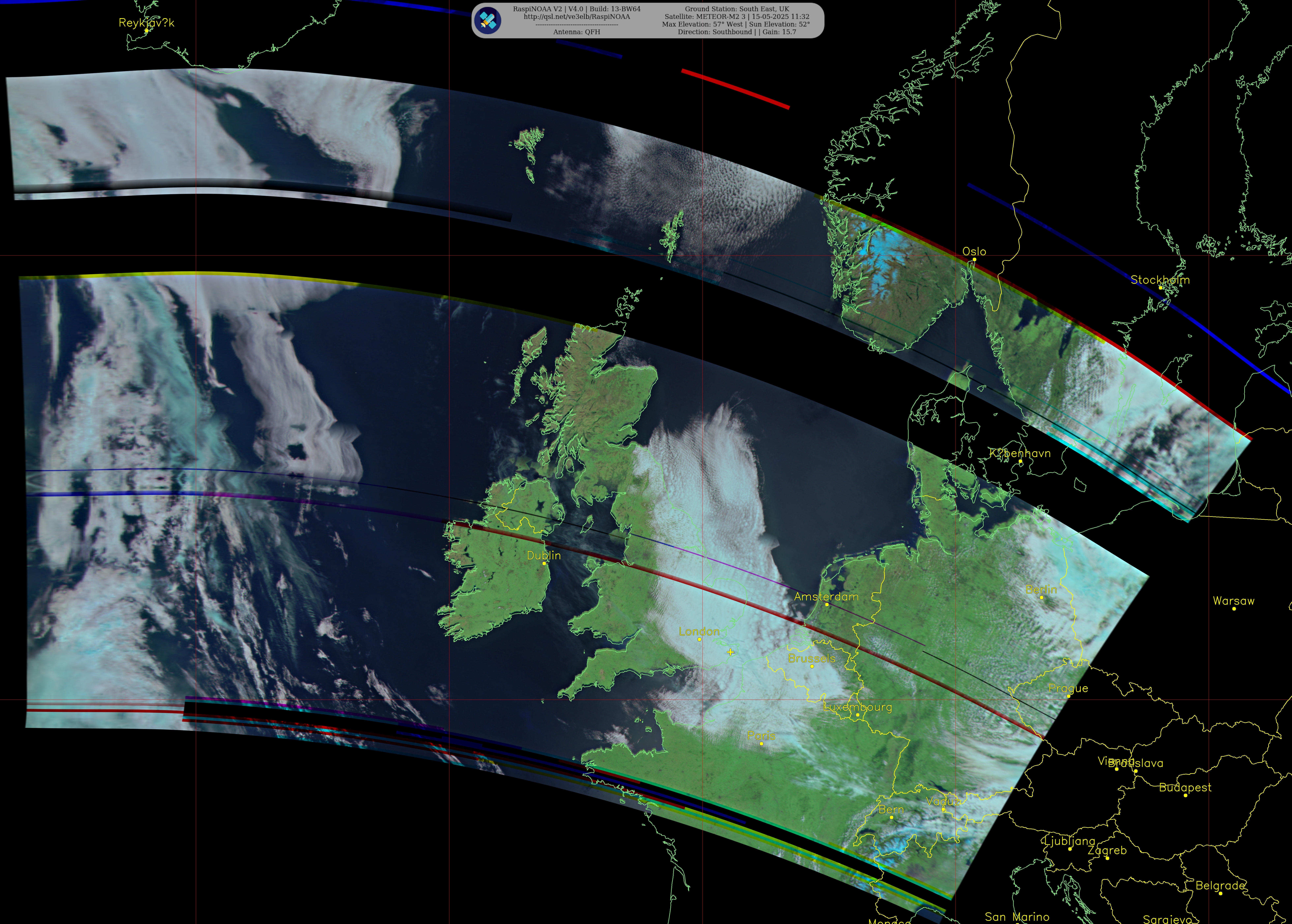Click the 'Ground Station: South East, UK' line

point(737,9)
